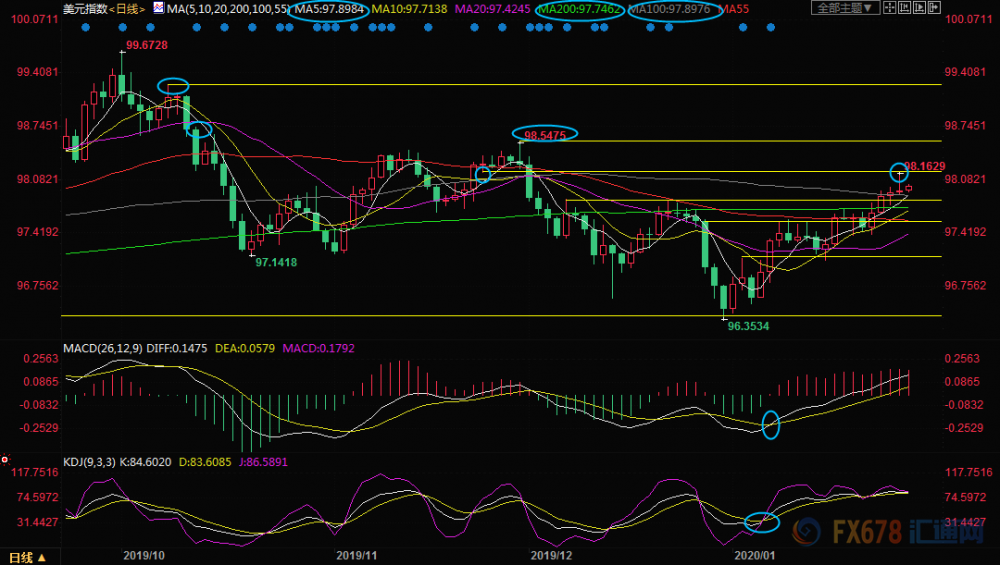Click the DIFF:0.1475 value
This screenshot has width=1000, height=565.
click(177, 348)
